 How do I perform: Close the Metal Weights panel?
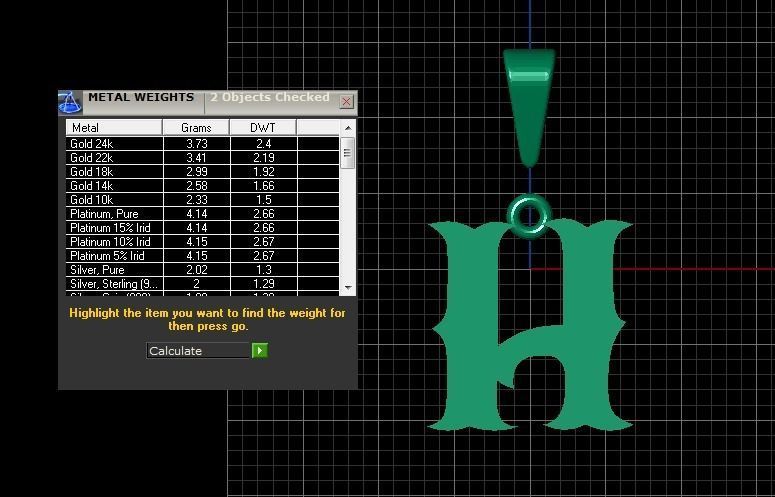coord(346,102)
